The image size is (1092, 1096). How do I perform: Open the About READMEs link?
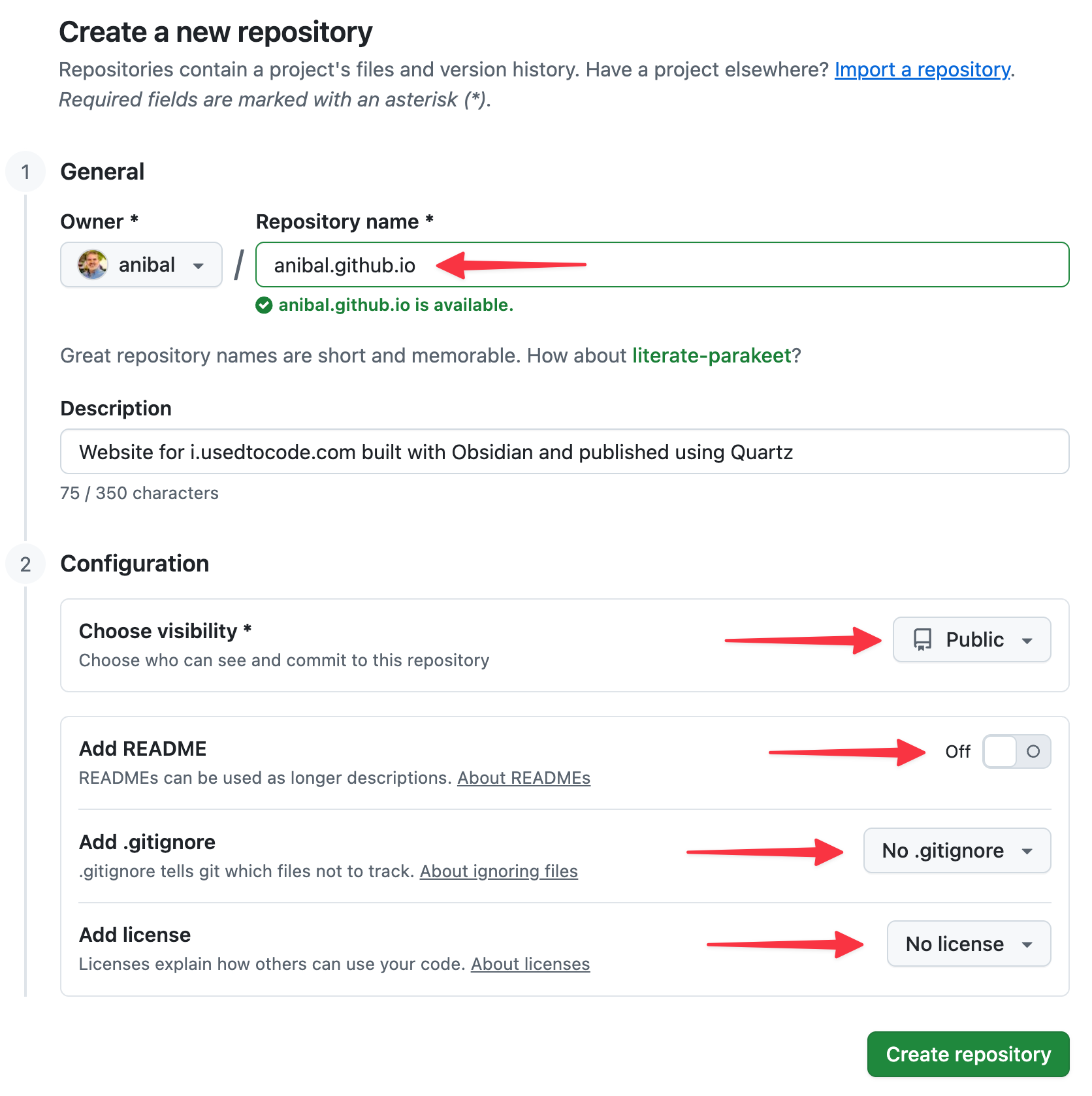[523, 778]
